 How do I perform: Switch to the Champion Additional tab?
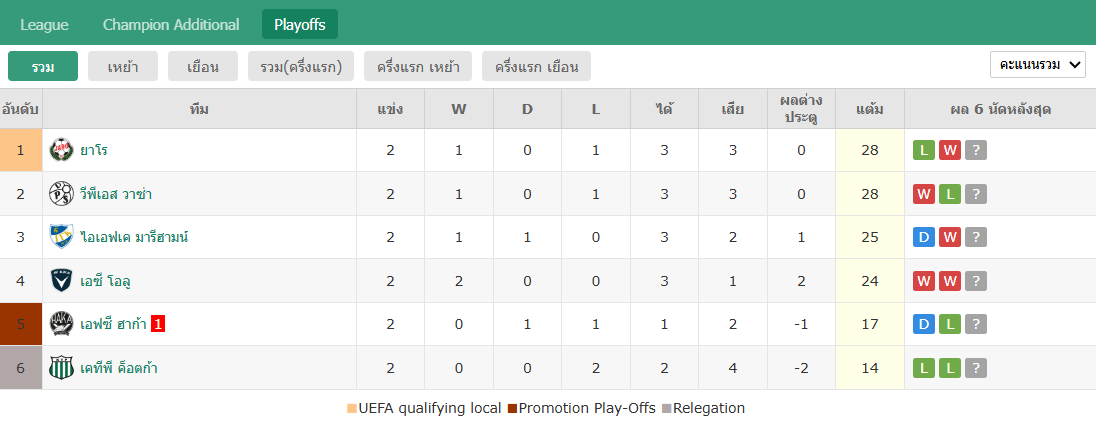click(171, 24)
